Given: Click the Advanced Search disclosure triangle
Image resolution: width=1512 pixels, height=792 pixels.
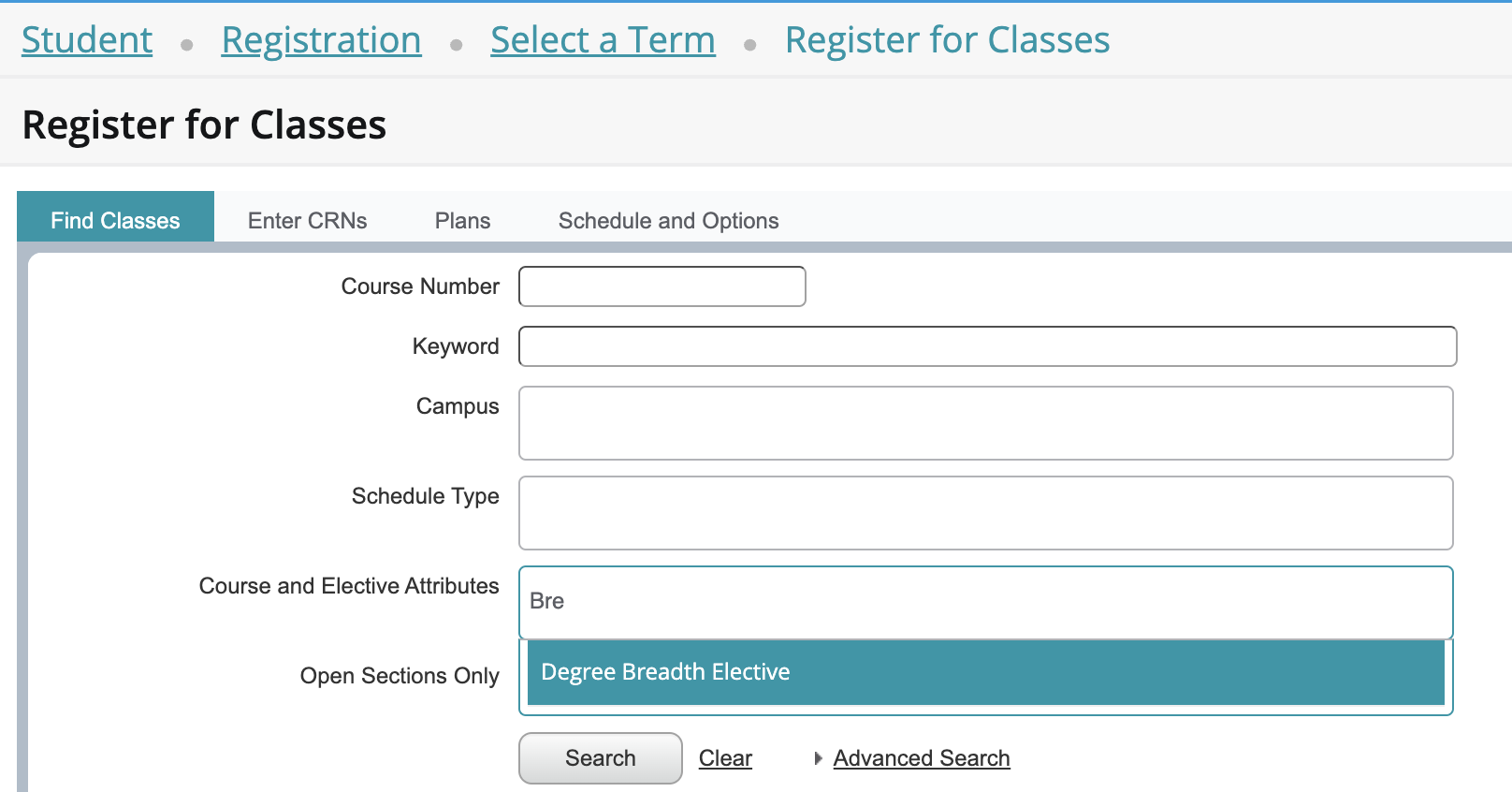Looking at the screenshot, I should pos(818,758).
